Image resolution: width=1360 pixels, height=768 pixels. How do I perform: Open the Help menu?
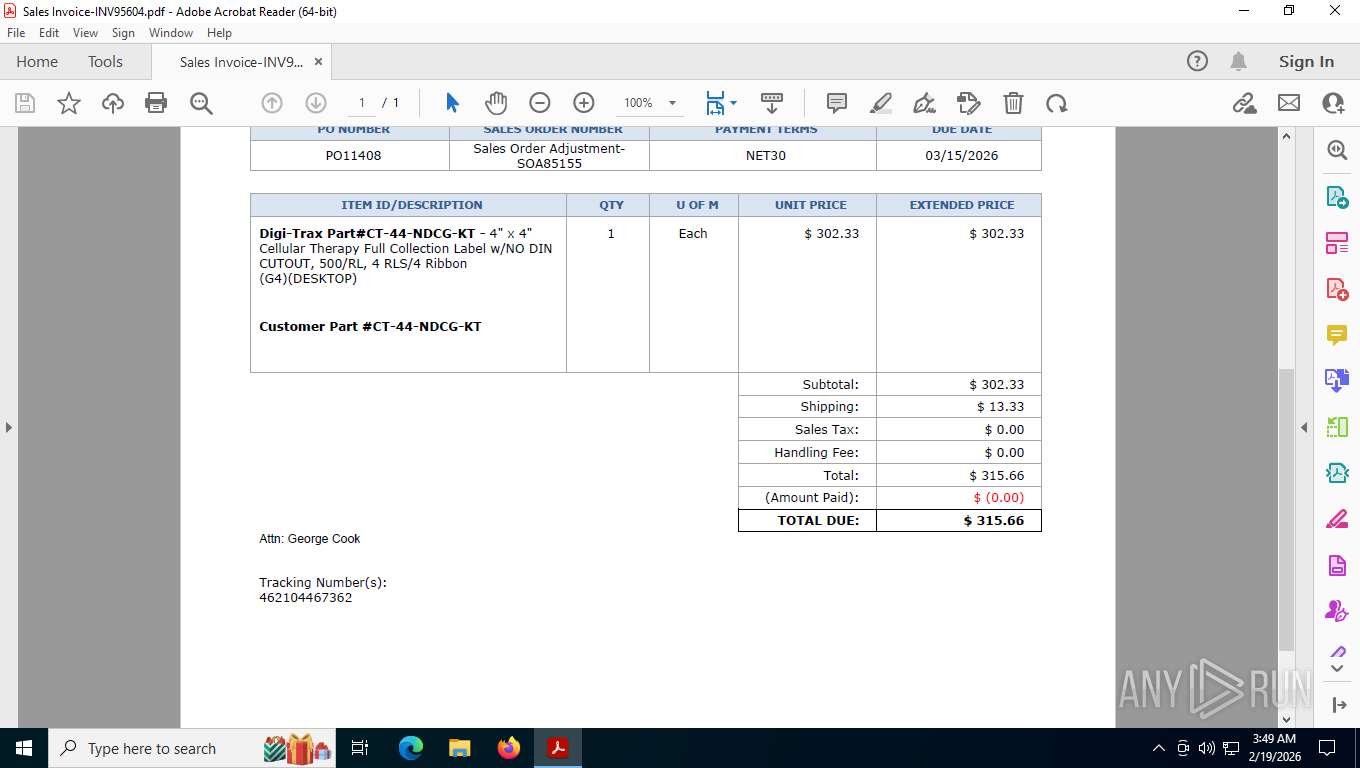[x=219, y=33]
